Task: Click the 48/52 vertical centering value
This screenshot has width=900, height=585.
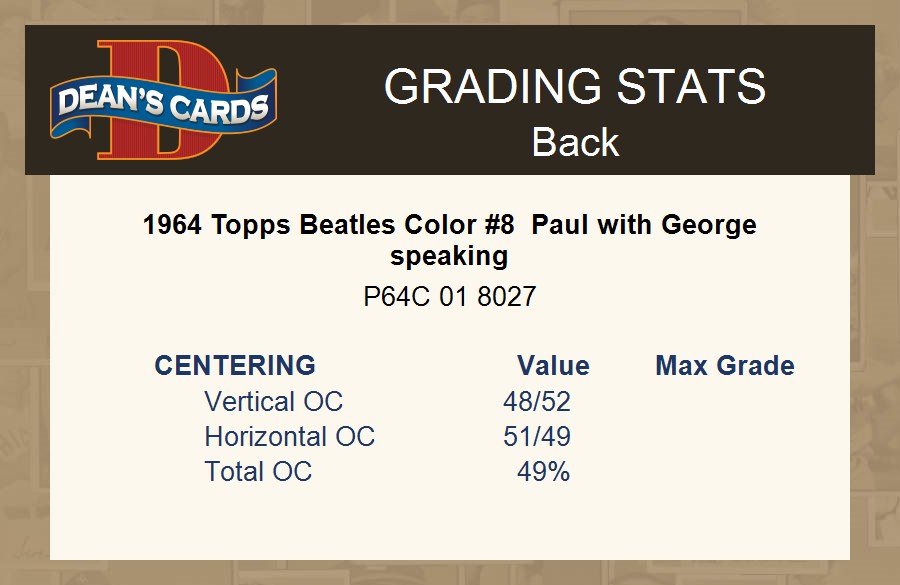Action: click(x=537, y=402)
